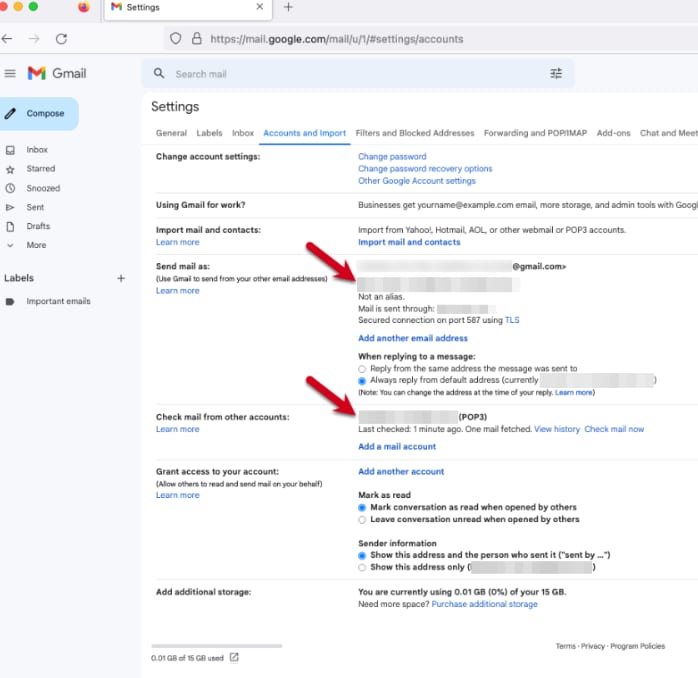Viewport: 698px width, 678px height.
Task: Click the browser forward arrow
Action: click(x=34, y=39)
